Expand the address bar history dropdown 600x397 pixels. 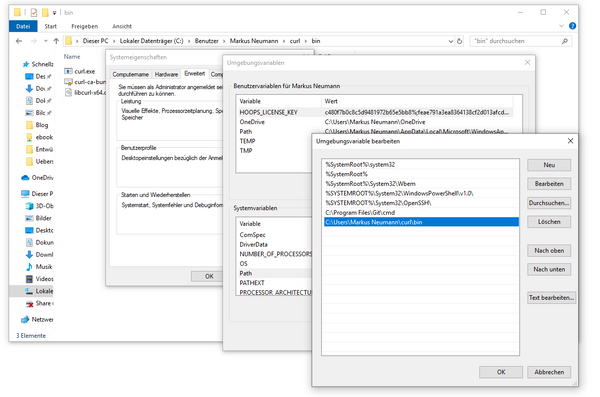click(x=450, y=41)
